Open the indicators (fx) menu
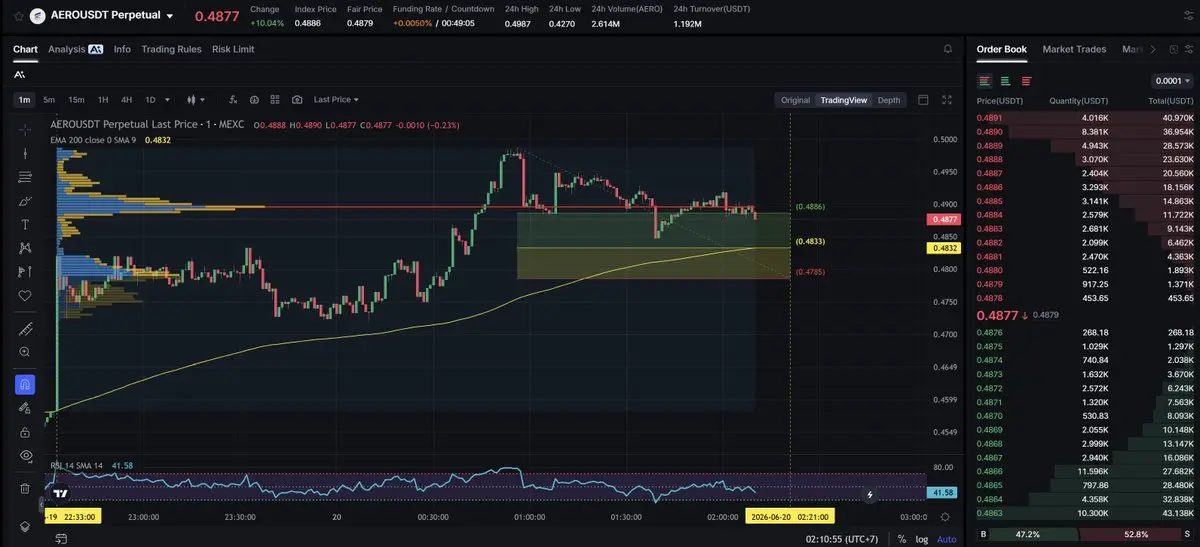This screenshot has height=547, width=1200. [233, 100]
